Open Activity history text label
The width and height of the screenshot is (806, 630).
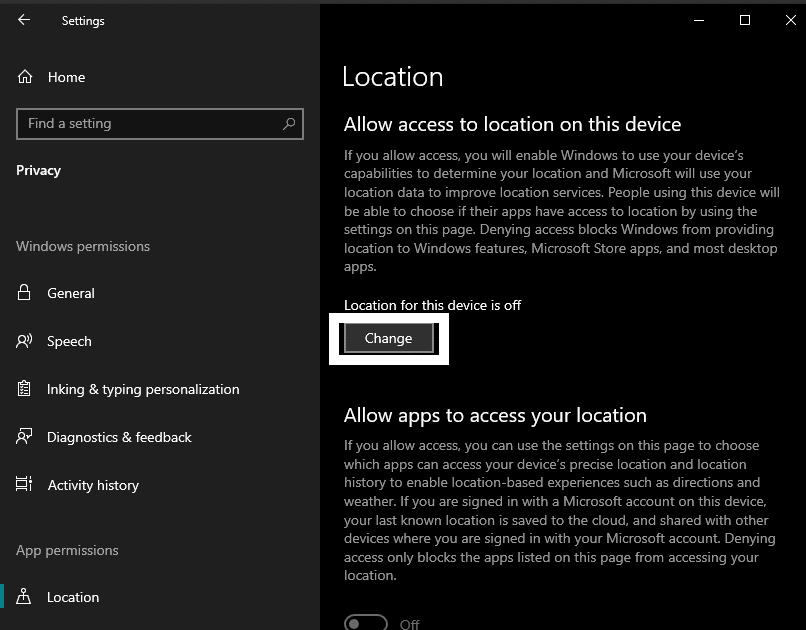point(93,485)
